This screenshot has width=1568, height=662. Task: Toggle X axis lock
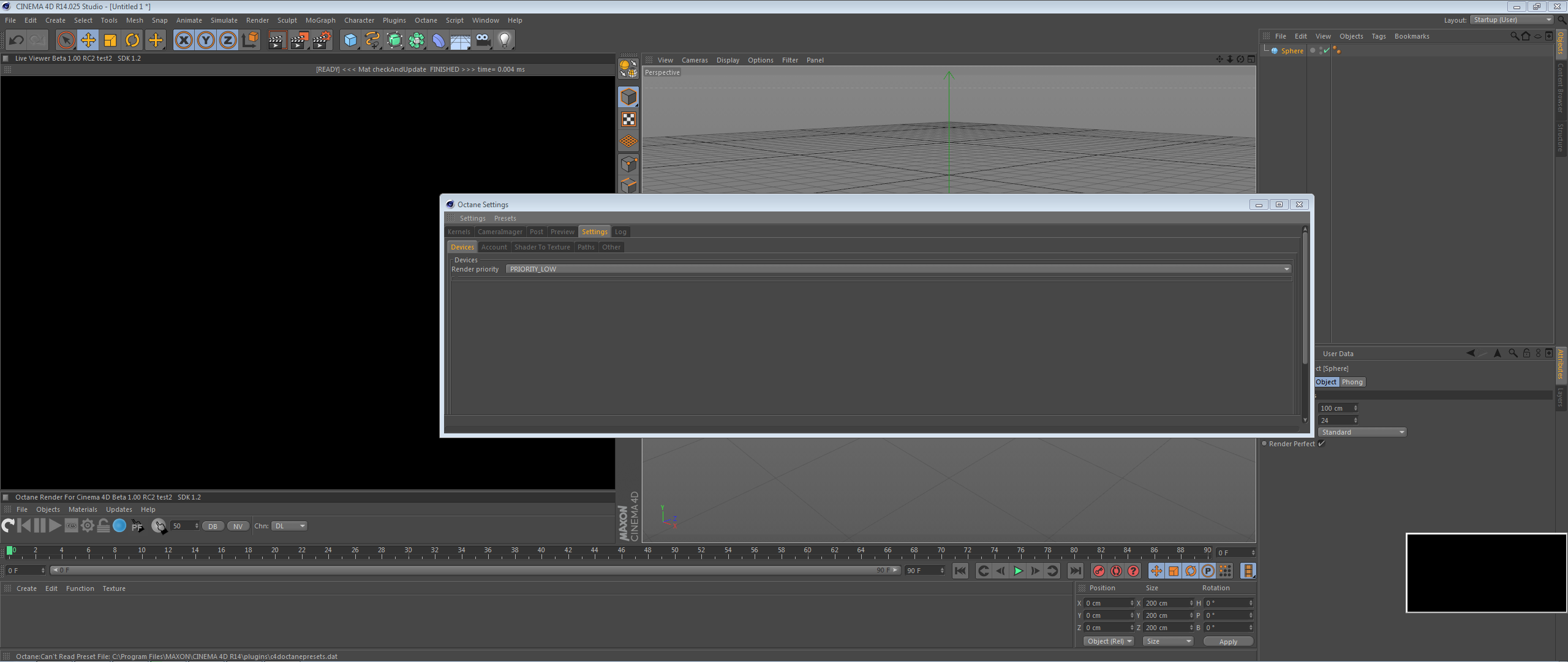(183, 40)
